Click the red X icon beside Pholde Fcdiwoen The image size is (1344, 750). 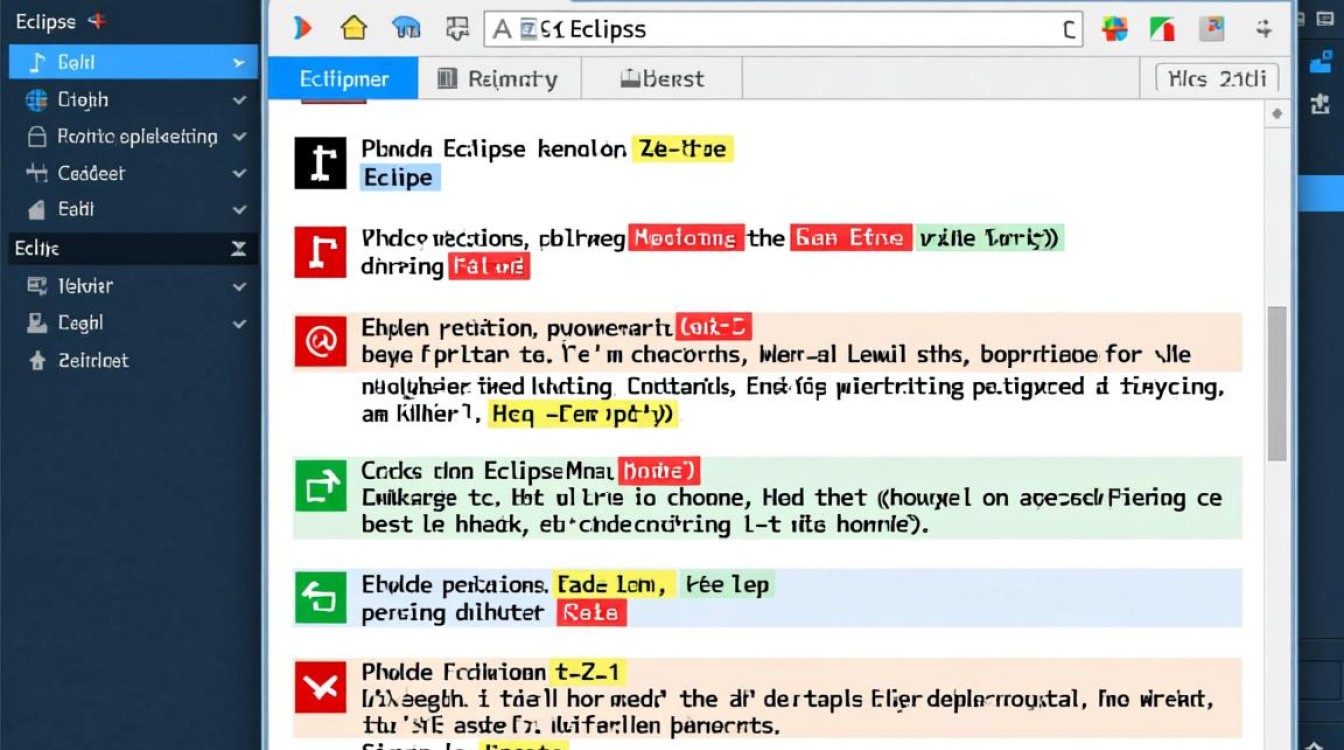pyautogui.click(x=320, y=686)
